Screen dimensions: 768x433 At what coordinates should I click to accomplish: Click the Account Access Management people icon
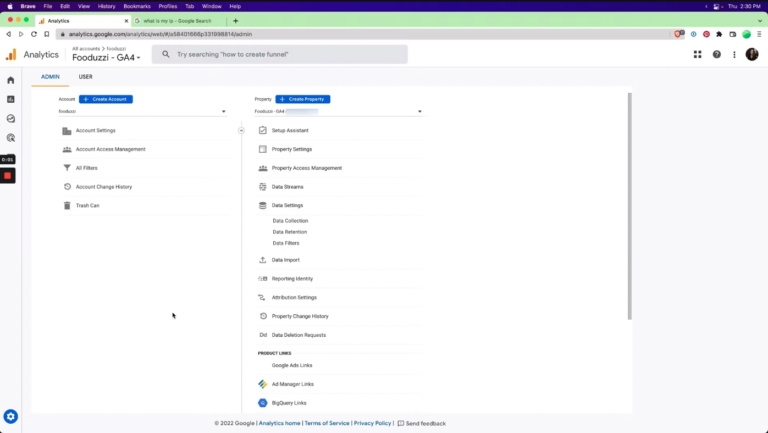[67, 149]
